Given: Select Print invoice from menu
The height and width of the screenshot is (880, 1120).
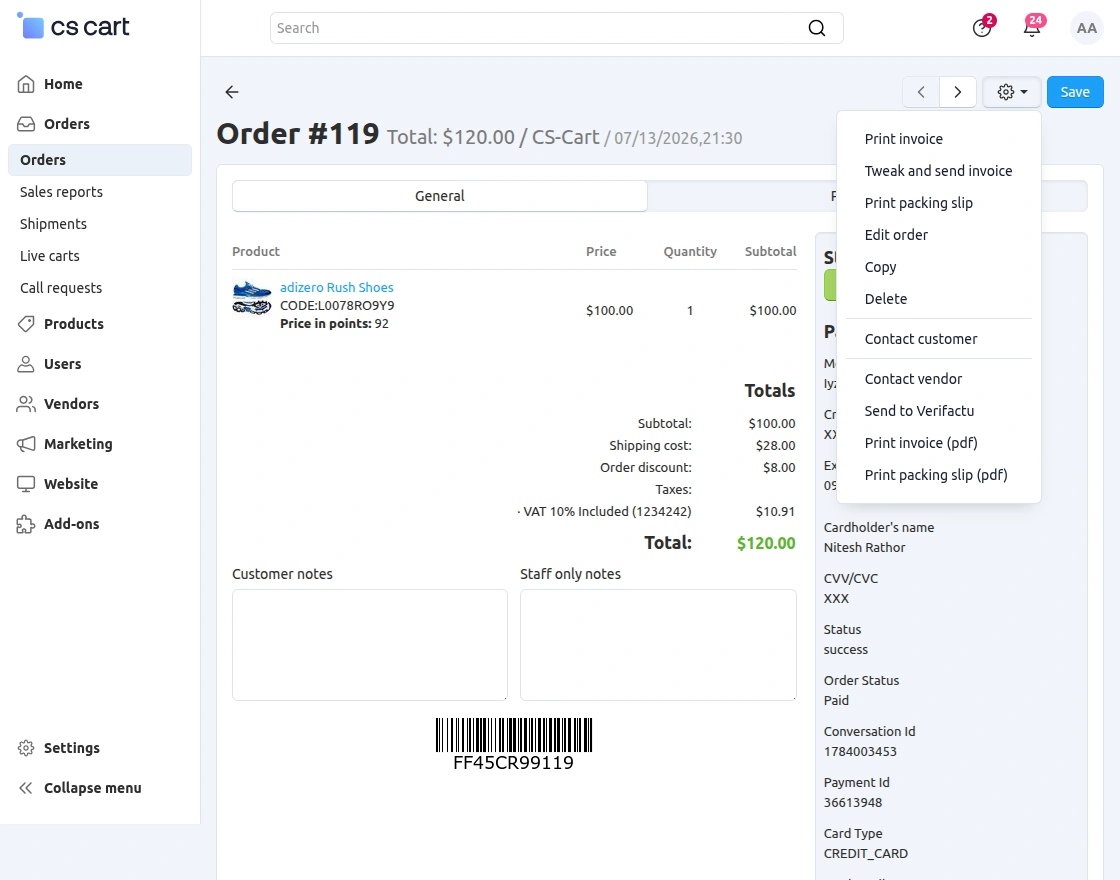Looking at the screenshot, I should (x=904, y=139).
